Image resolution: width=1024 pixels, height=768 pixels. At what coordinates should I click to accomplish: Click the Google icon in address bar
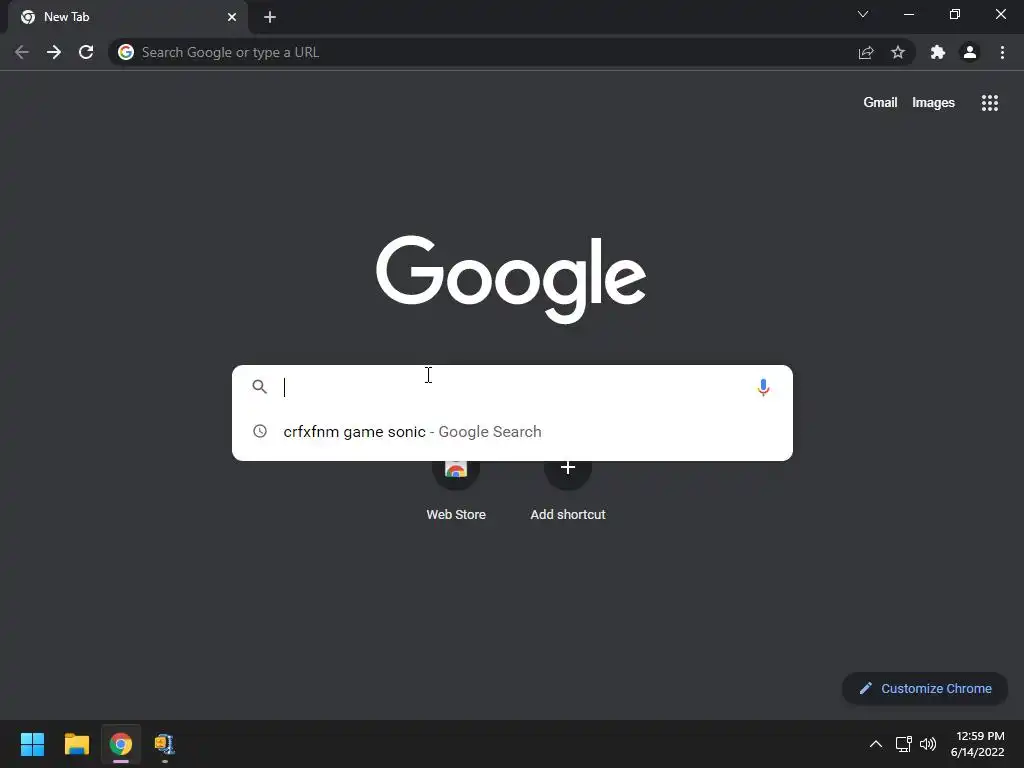(126, 52)
